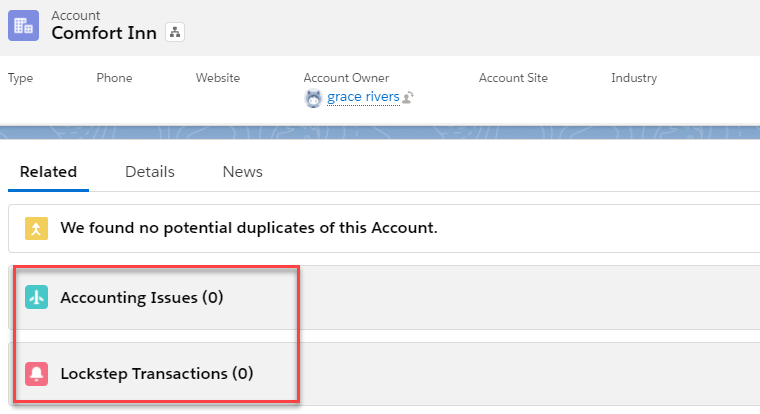
Task: Click the Phone field label
Action: point(114,78)
